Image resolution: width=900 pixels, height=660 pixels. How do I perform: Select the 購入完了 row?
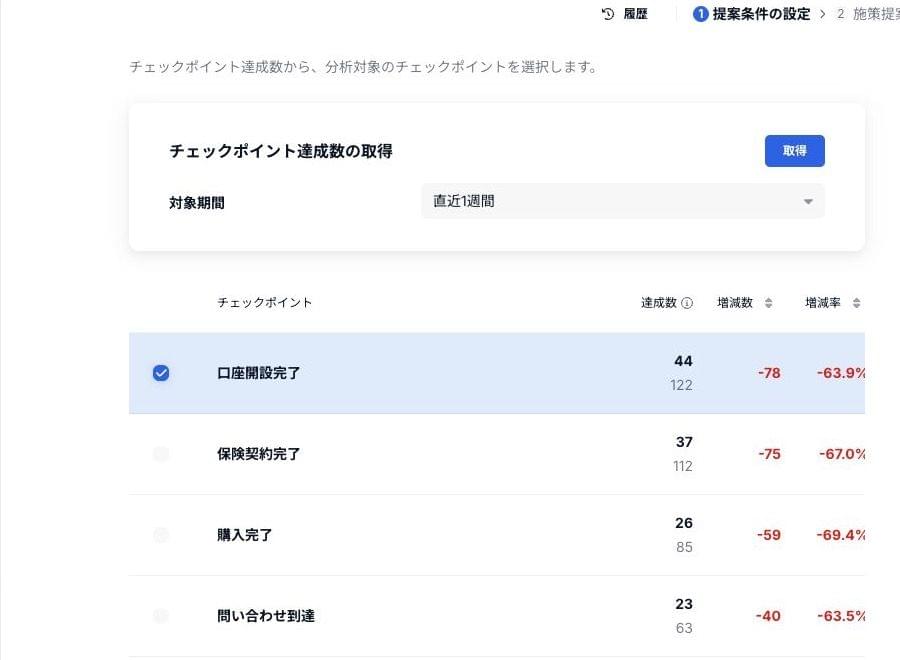point(497,535)
